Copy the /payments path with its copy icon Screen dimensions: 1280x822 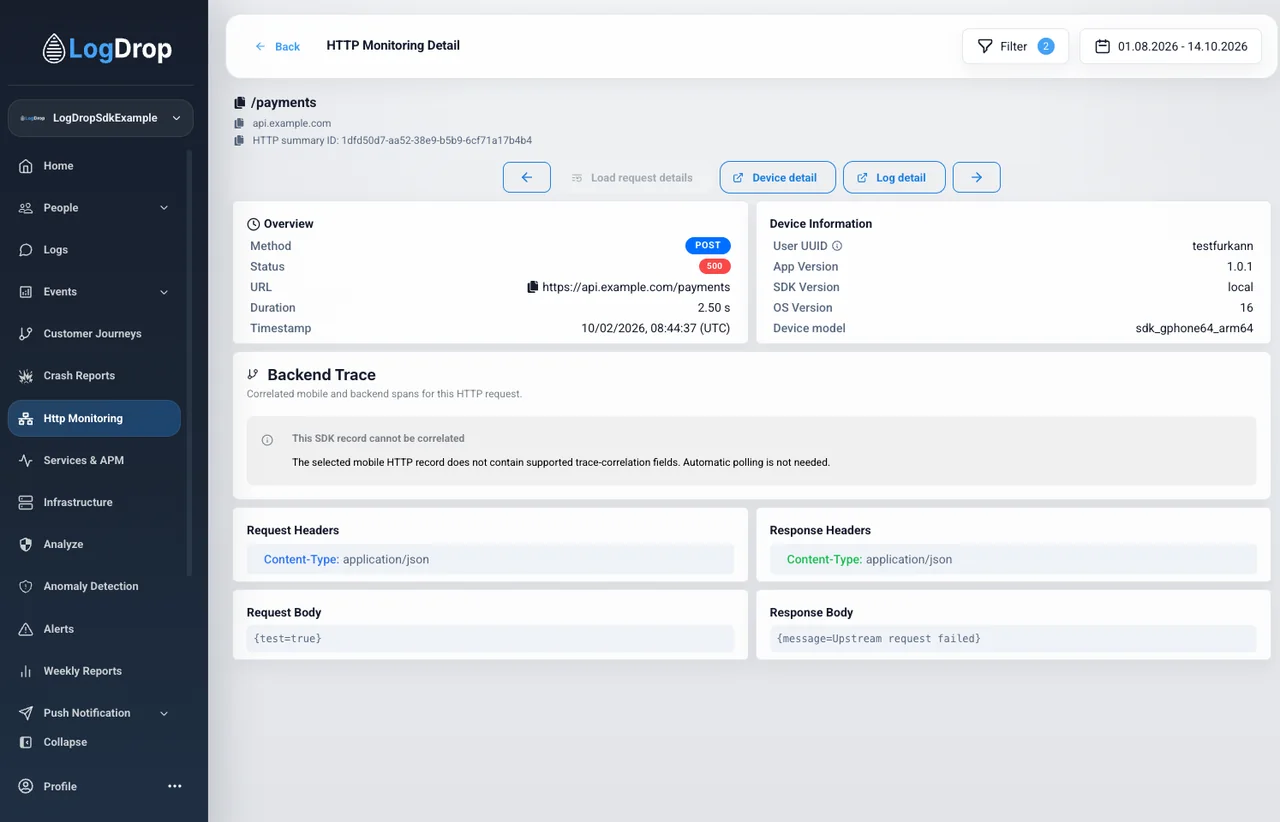(239, 102)
